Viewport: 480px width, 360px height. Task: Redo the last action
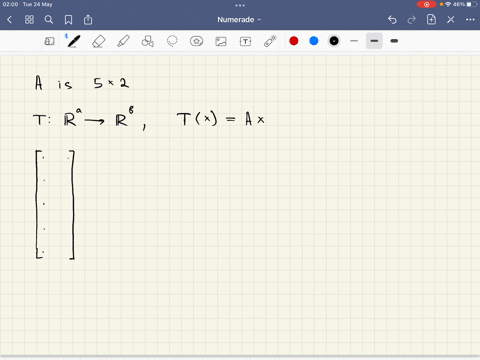(x=412, y=20)
